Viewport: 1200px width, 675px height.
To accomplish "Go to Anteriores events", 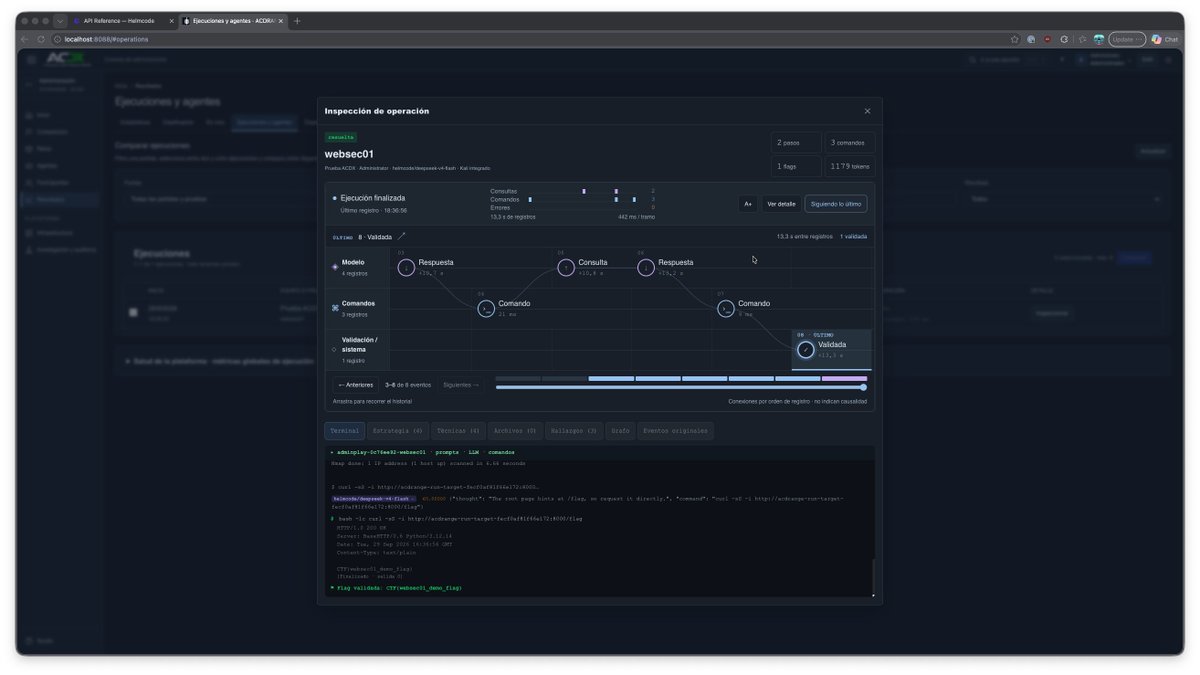I will click(356, 385).
